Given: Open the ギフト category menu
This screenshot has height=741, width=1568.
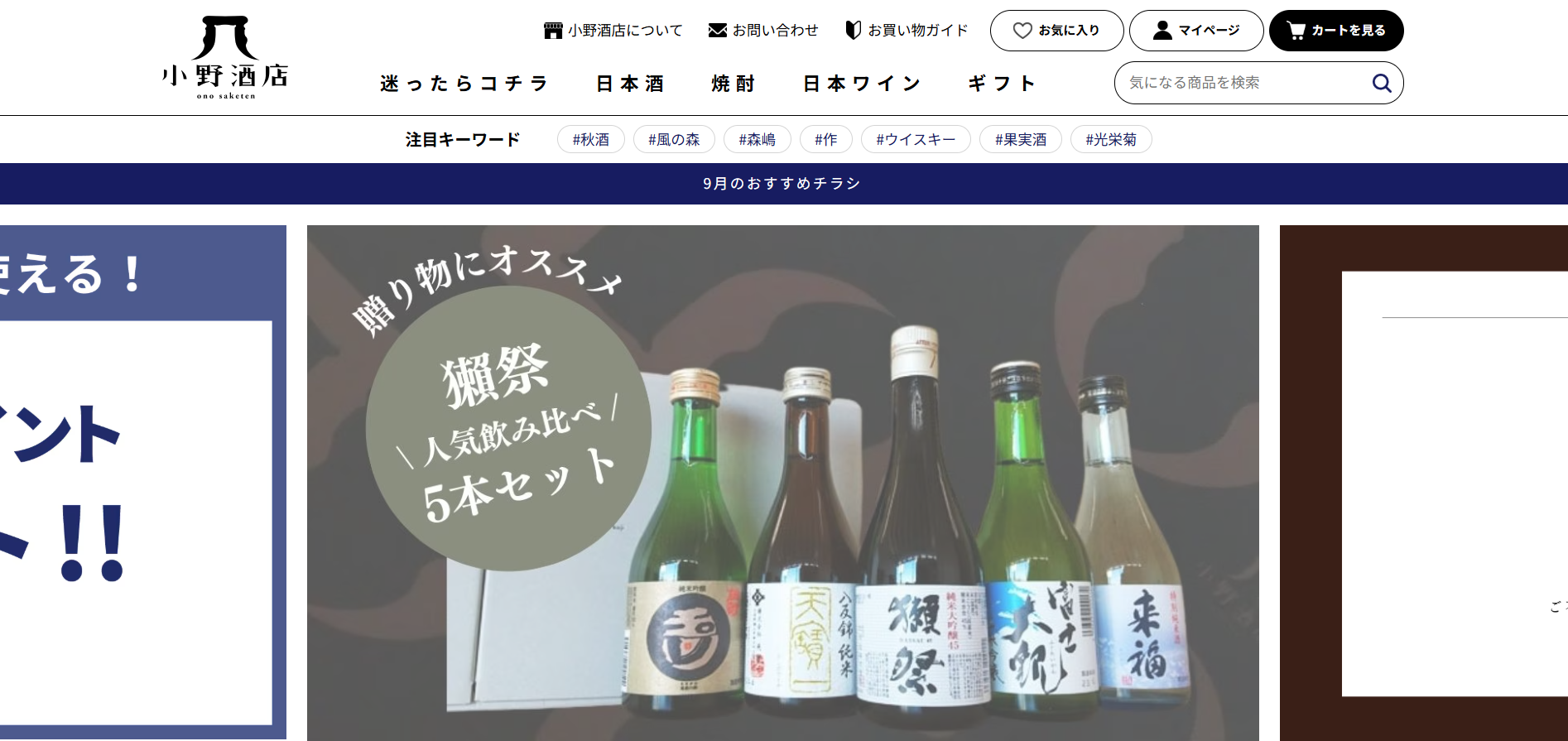Looking at the screenshot, I should click(1002, 84).
